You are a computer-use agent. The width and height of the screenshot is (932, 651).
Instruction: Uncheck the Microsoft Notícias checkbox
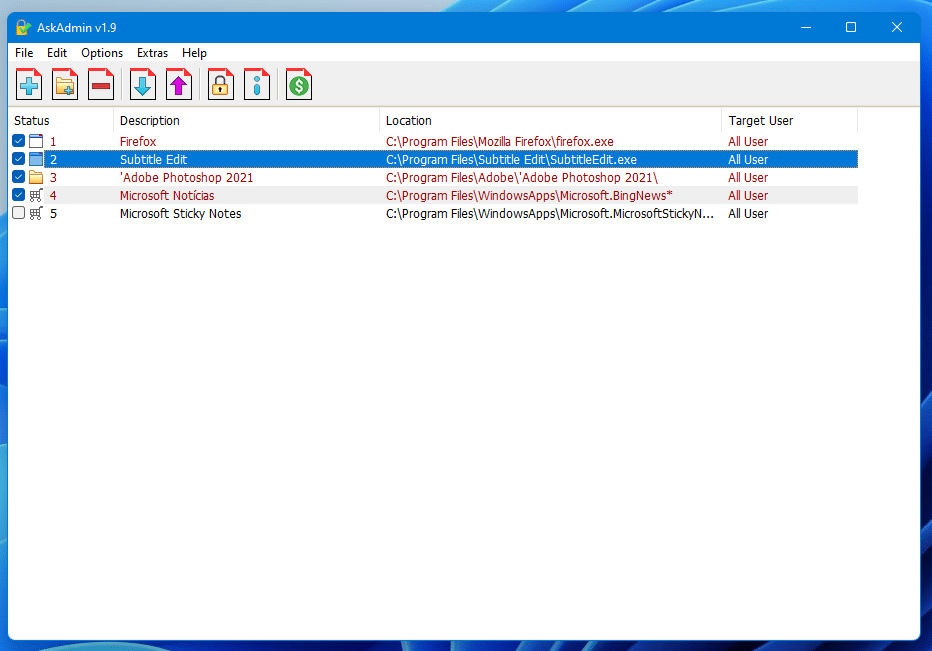[x=18, y=194]
